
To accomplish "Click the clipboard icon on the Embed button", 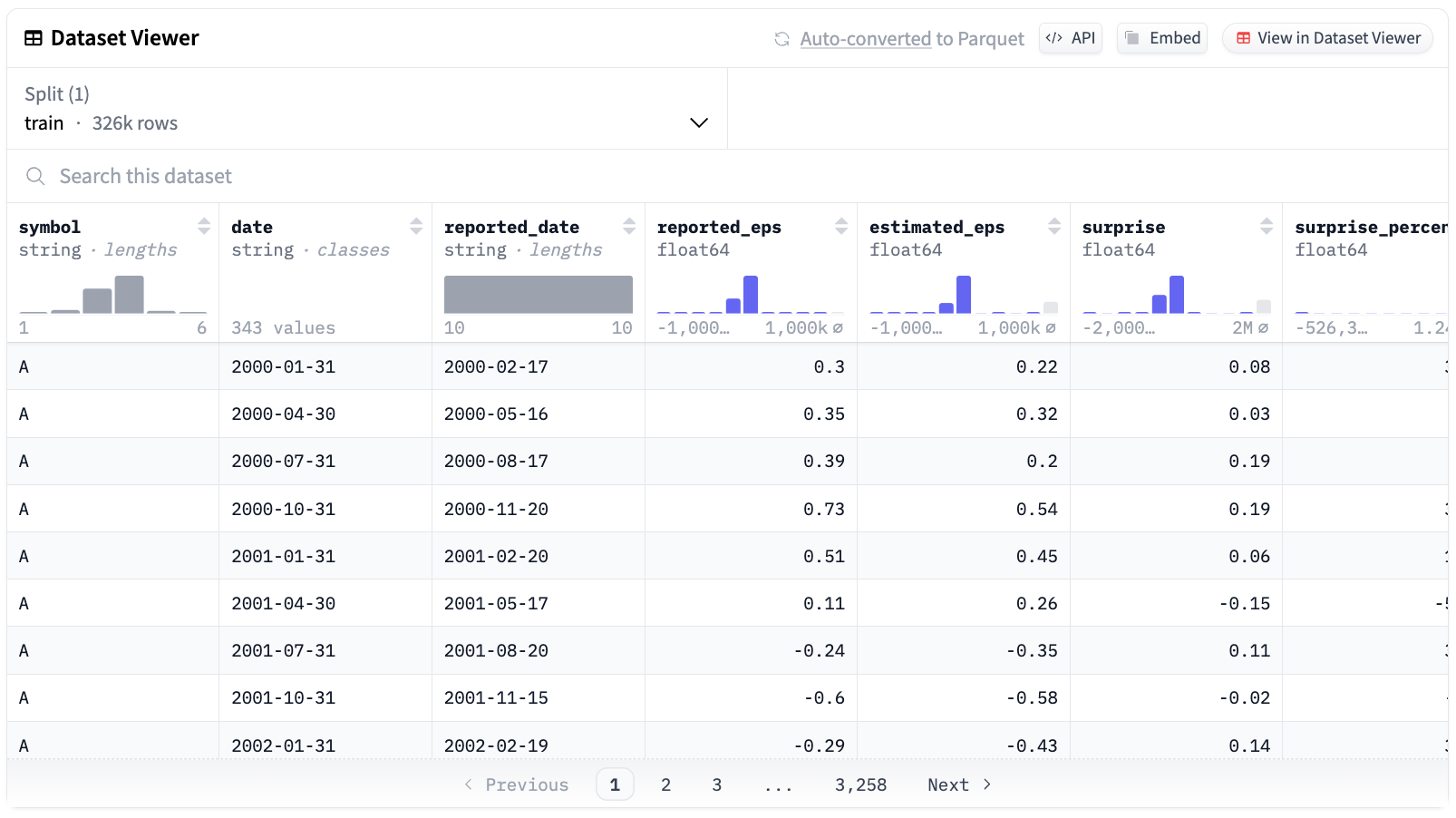I will point(1133,38).
